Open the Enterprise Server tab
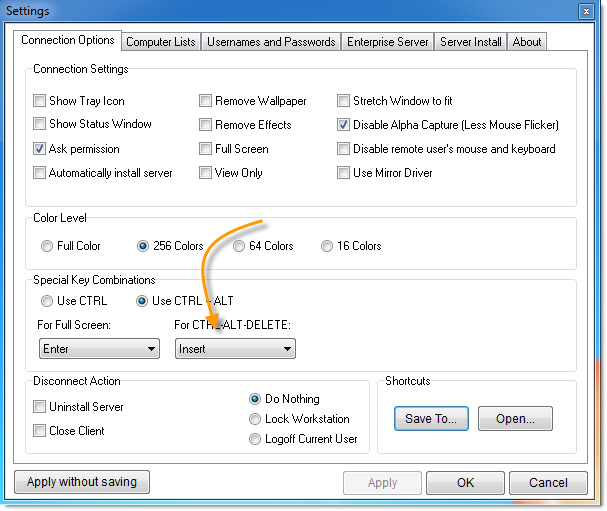Image resolution: width=607 pixels, height=511 pixels. tap(387, 41)
